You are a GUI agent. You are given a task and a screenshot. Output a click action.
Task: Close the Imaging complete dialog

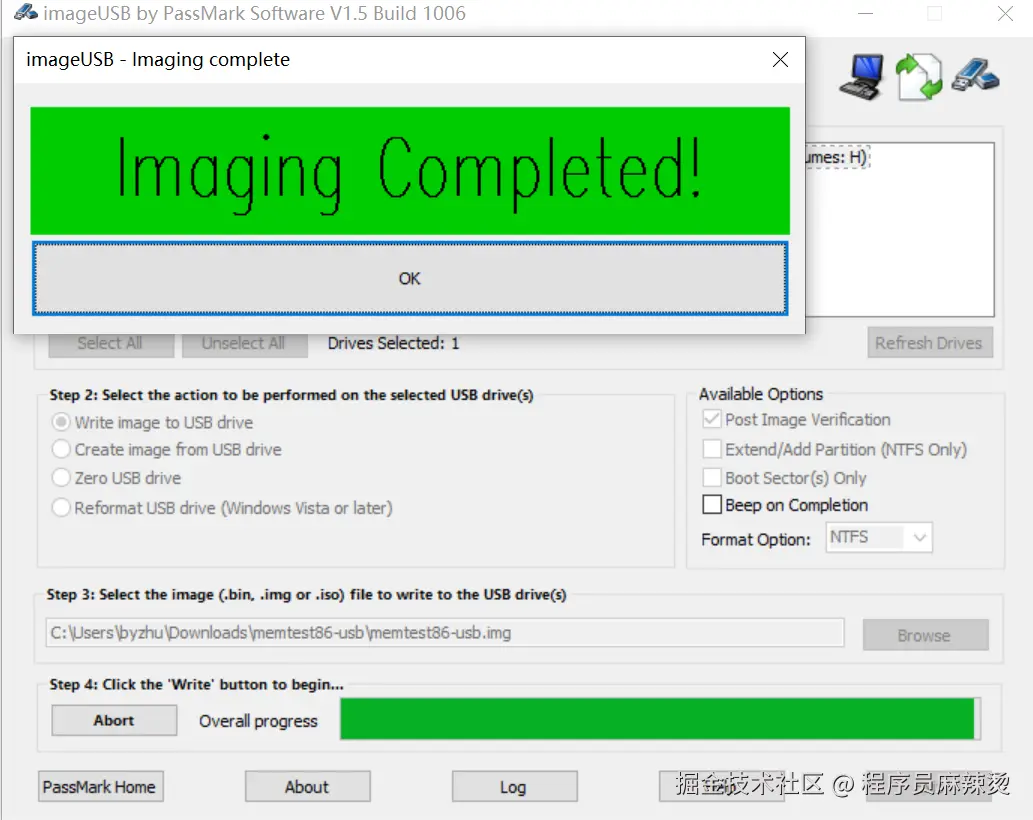780,59
